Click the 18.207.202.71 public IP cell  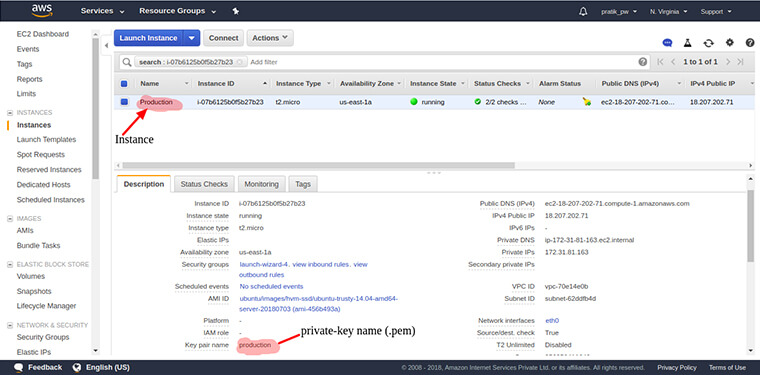[x=712, y=102]
